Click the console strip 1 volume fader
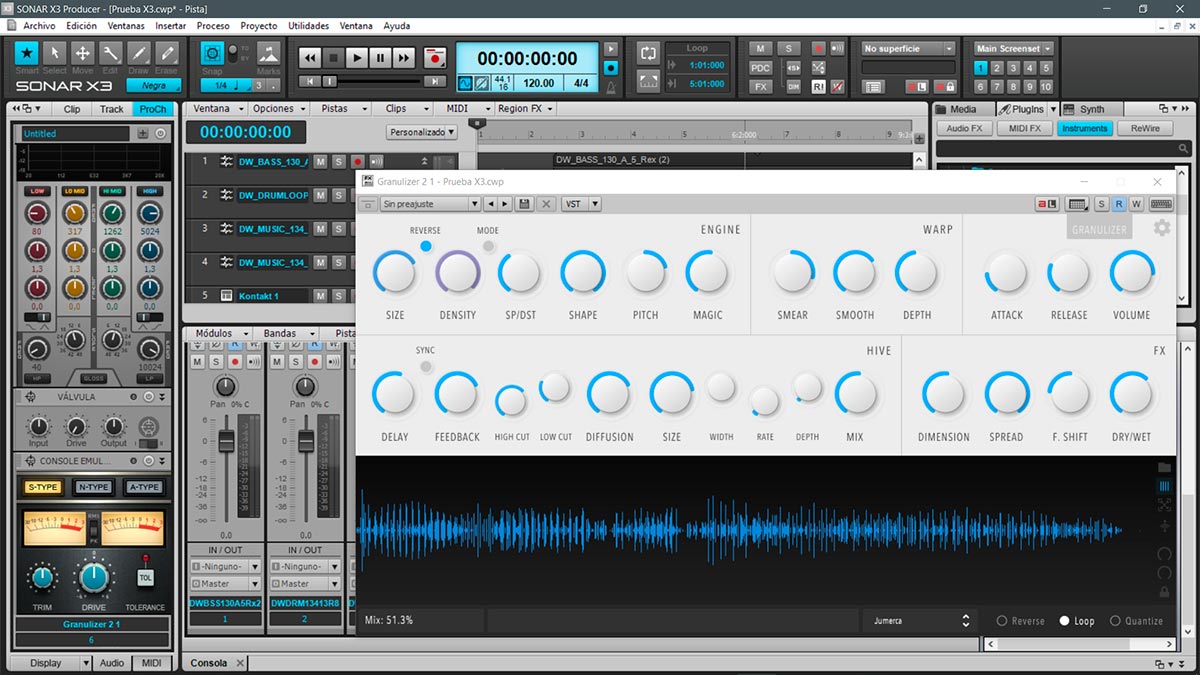Screen dimensions: 1200x675 (226, 441)
